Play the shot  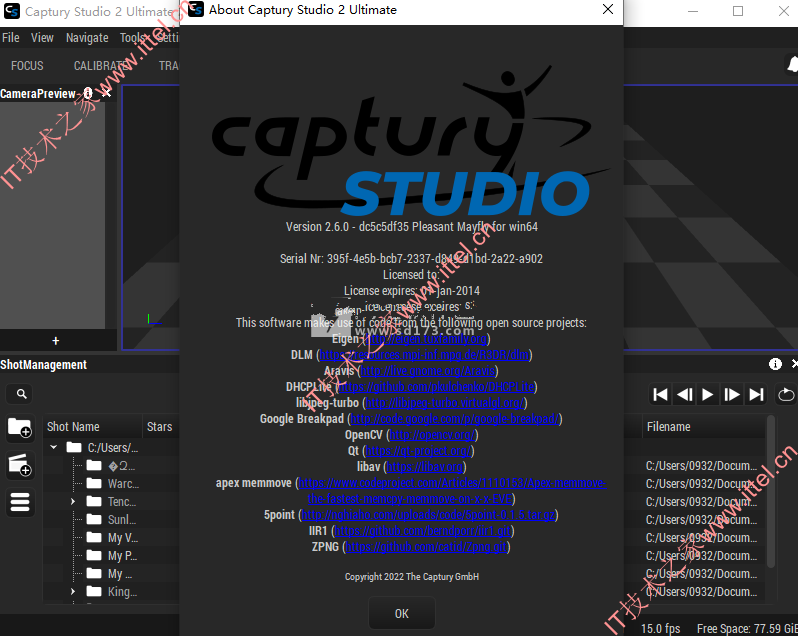tap(707, 394)
